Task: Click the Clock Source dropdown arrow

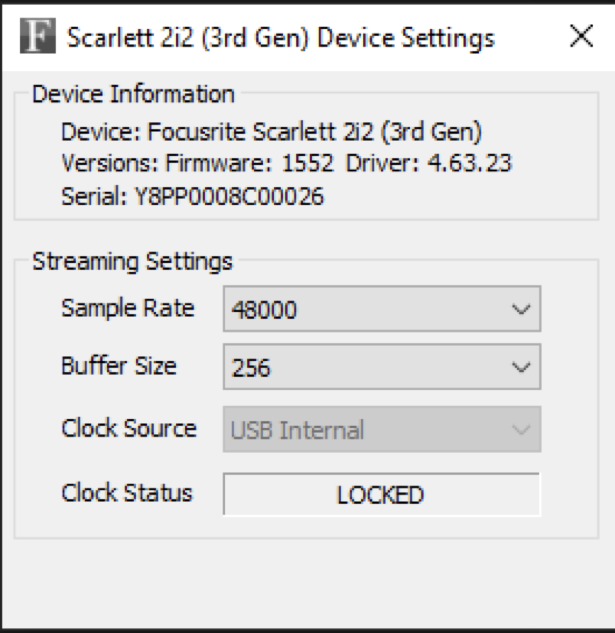Action: (x=520, y=431)
